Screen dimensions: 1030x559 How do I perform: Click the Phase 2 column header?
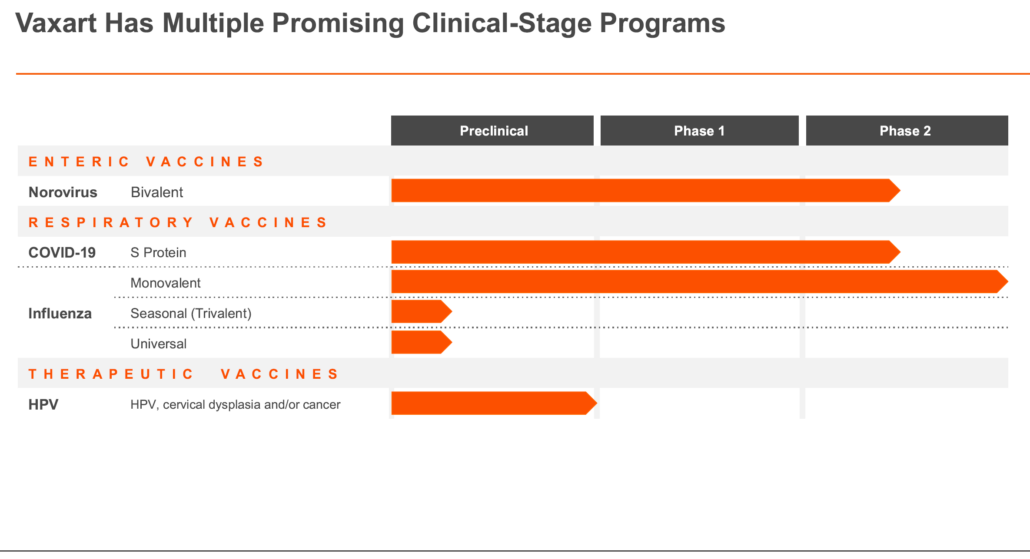click(x=907, y=131)
